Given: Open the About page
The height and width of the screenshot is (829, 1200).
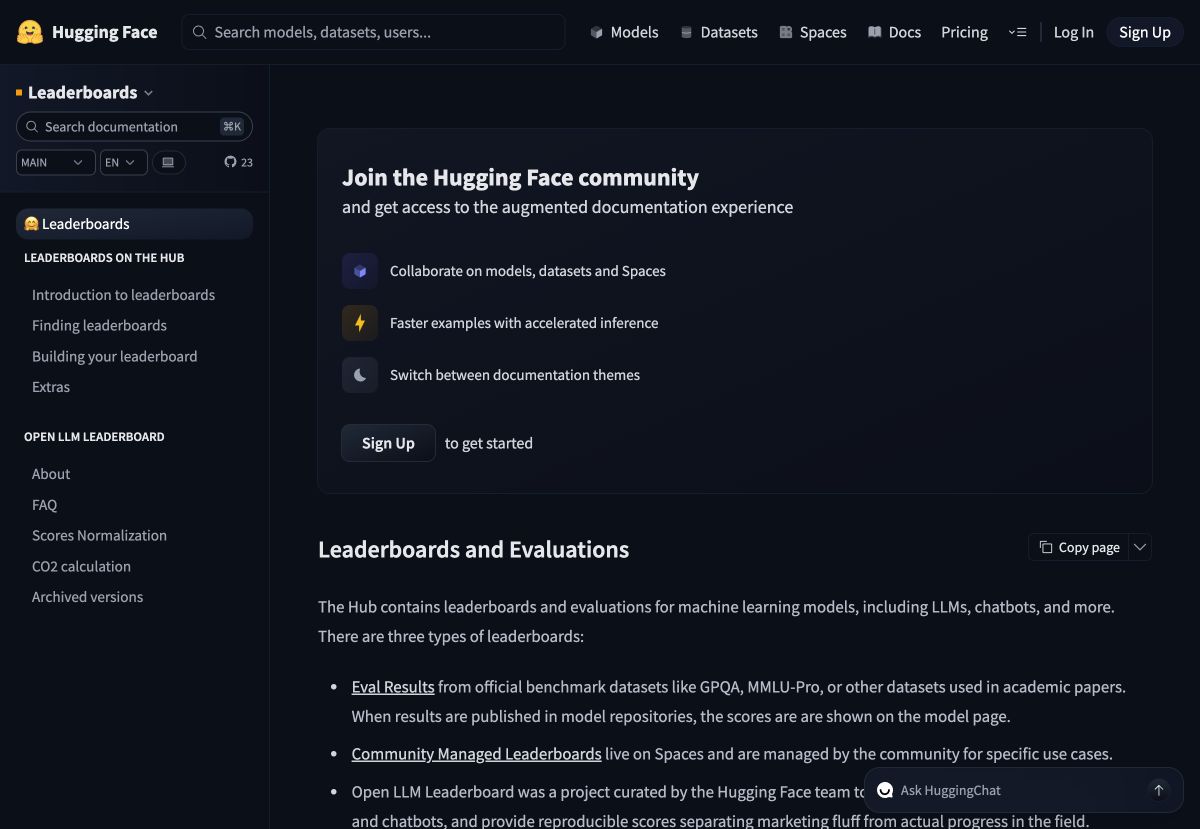Looking at the screenshot, I should pyautogui.click(x=51, y=474).
